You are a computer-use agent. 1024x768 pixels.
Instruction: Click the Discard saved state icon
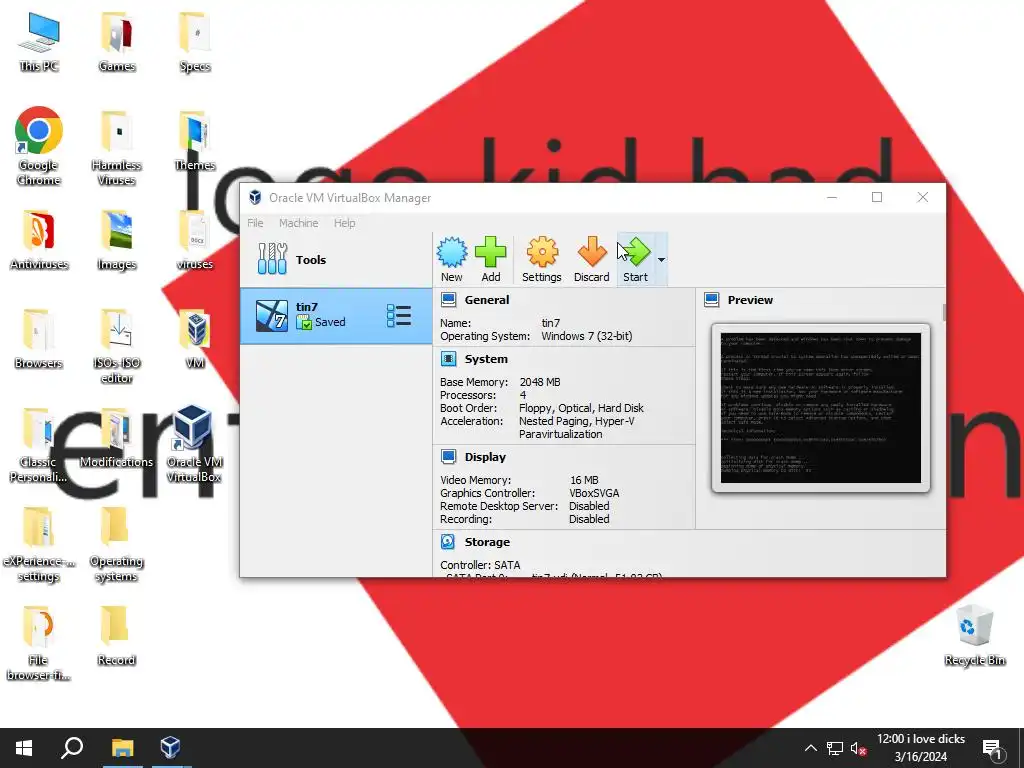[592, 259]
